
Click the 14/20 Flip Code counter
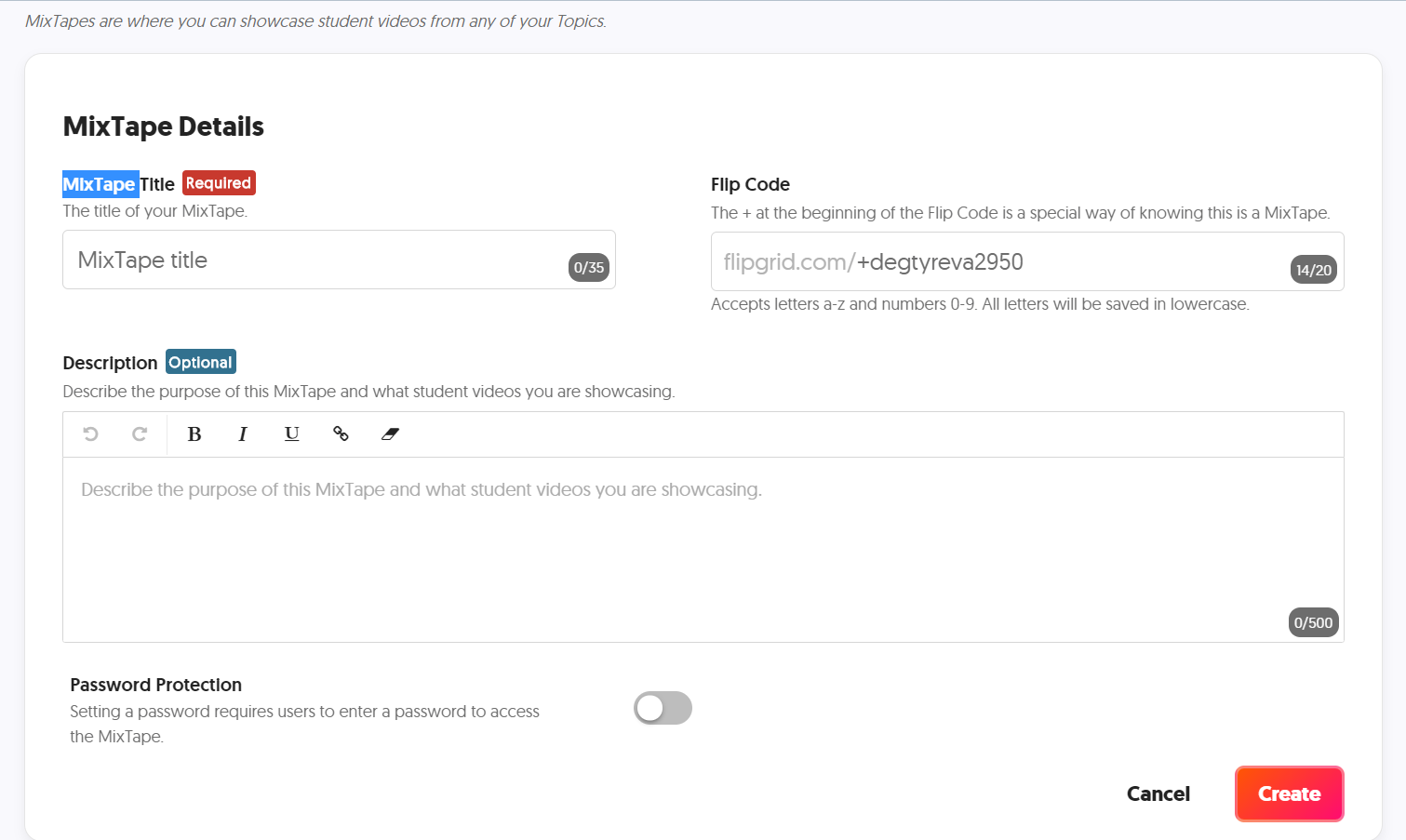(x=1314, y=270)
